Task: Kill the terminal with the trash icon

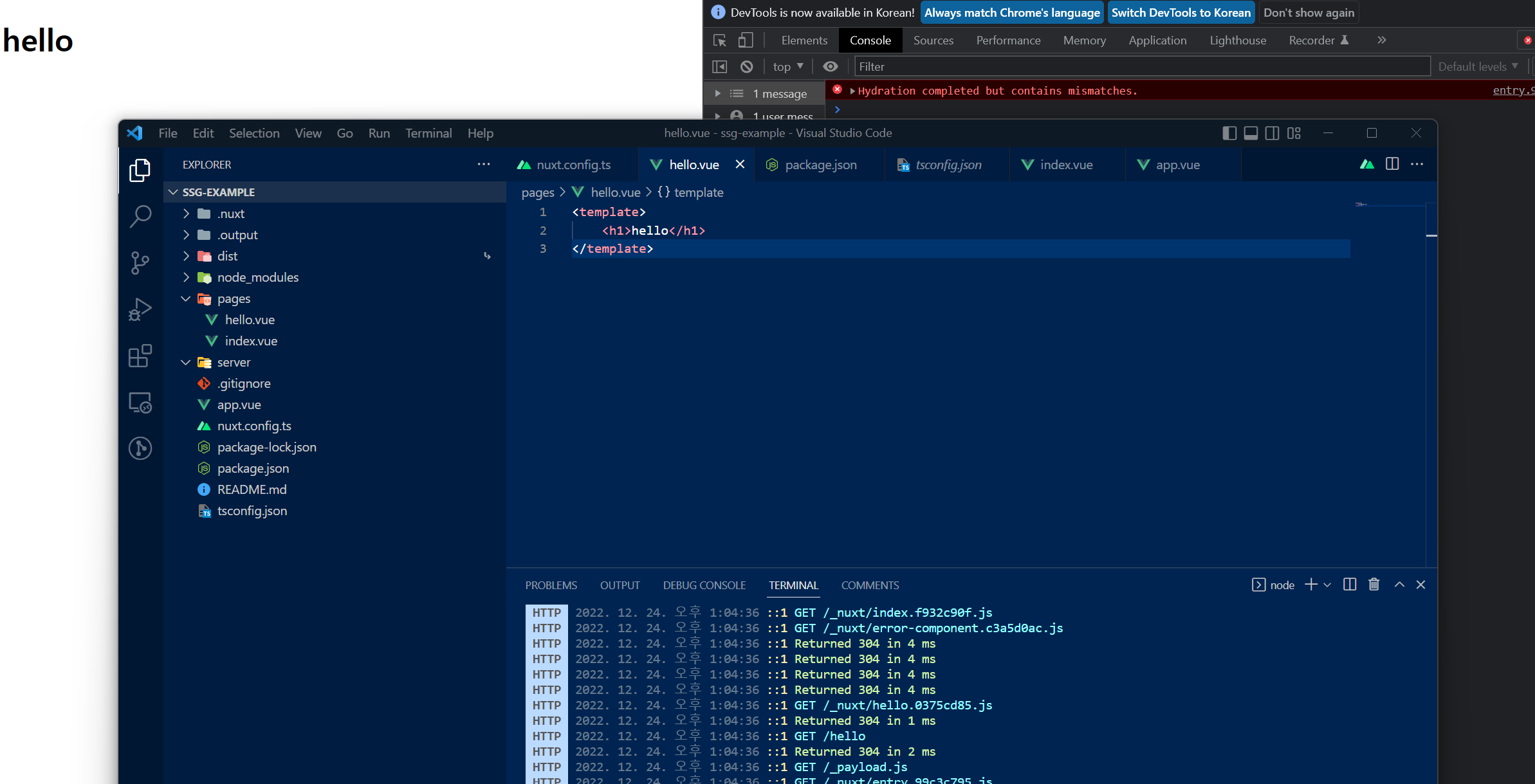Action: [1374, 585]
